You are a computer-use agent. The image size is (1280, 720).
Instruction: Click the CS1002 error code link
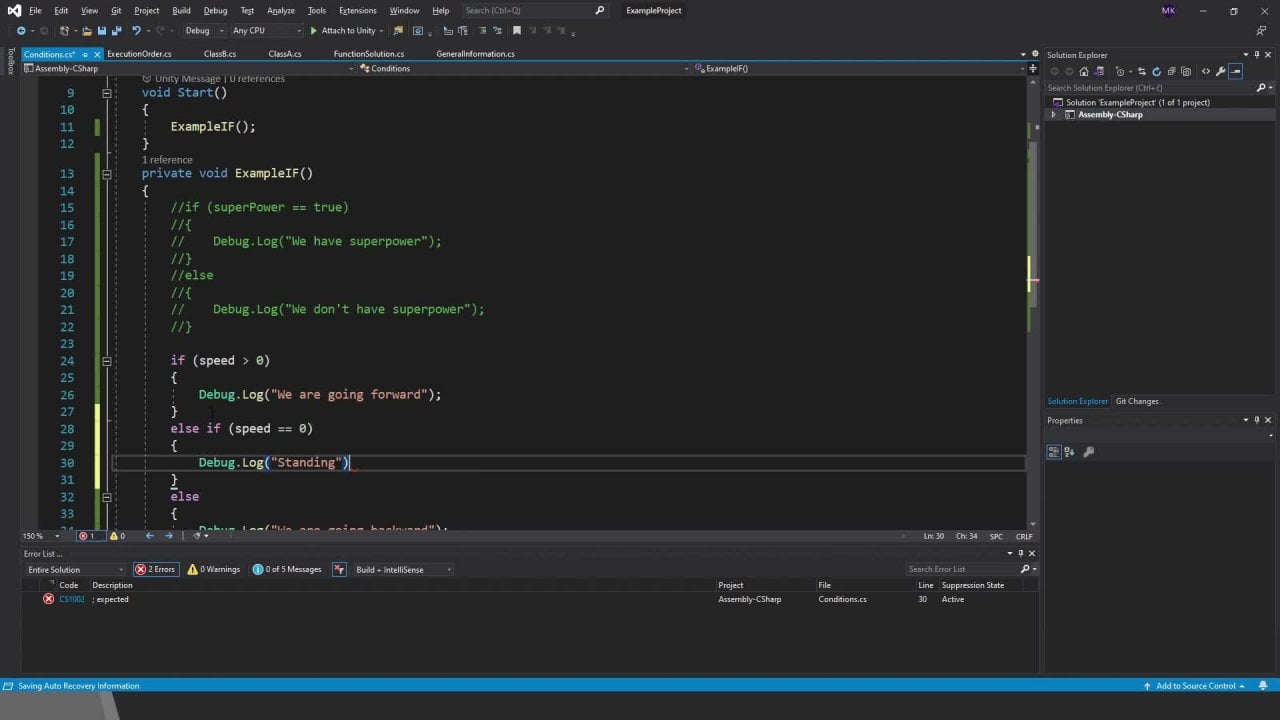[x=72, y=599]
